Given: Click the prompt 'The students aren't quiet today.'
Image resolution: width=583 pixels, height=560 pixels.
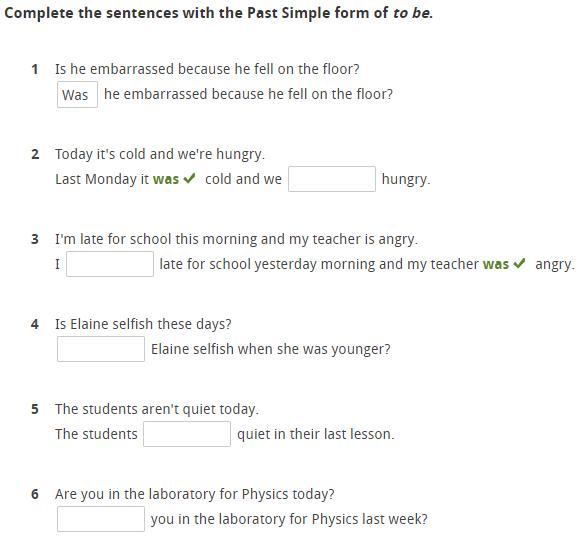Looking at the screenshot, I should pyautogui.click(x=157, y=409).
